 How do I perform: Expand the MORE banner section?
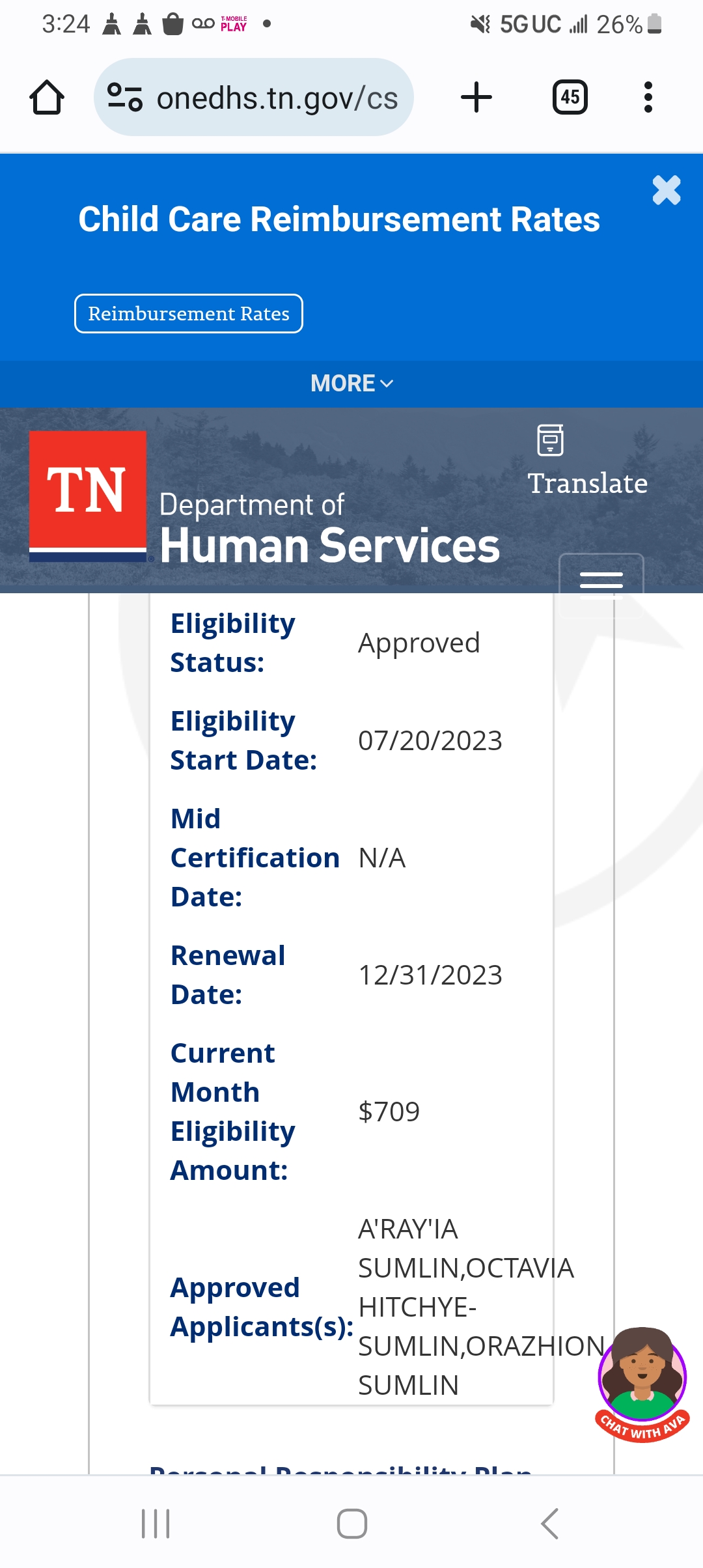[351, 384]
